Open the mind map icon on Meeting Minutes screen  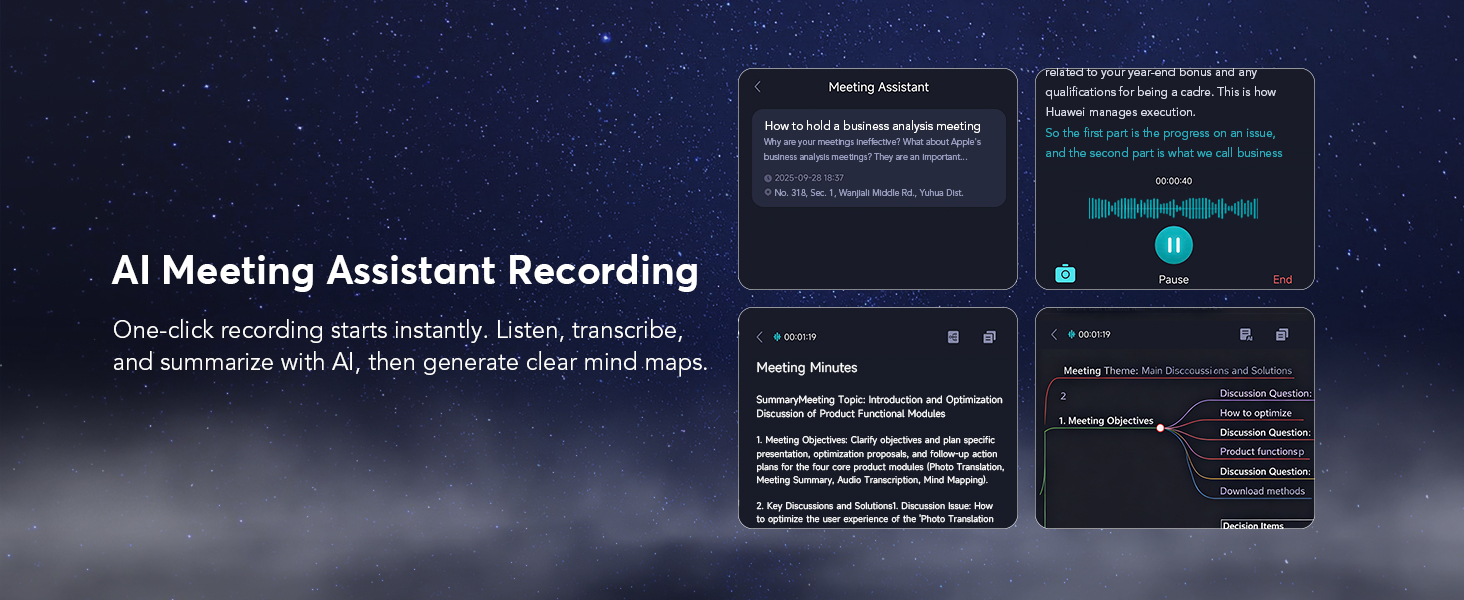click(953, 337)
